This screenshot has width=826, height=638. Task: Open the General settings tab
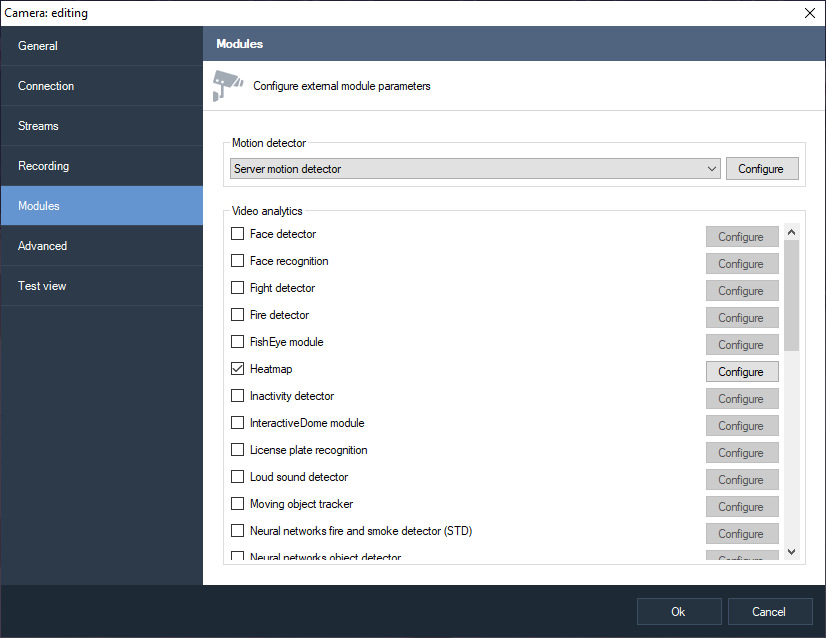point(38,46)
